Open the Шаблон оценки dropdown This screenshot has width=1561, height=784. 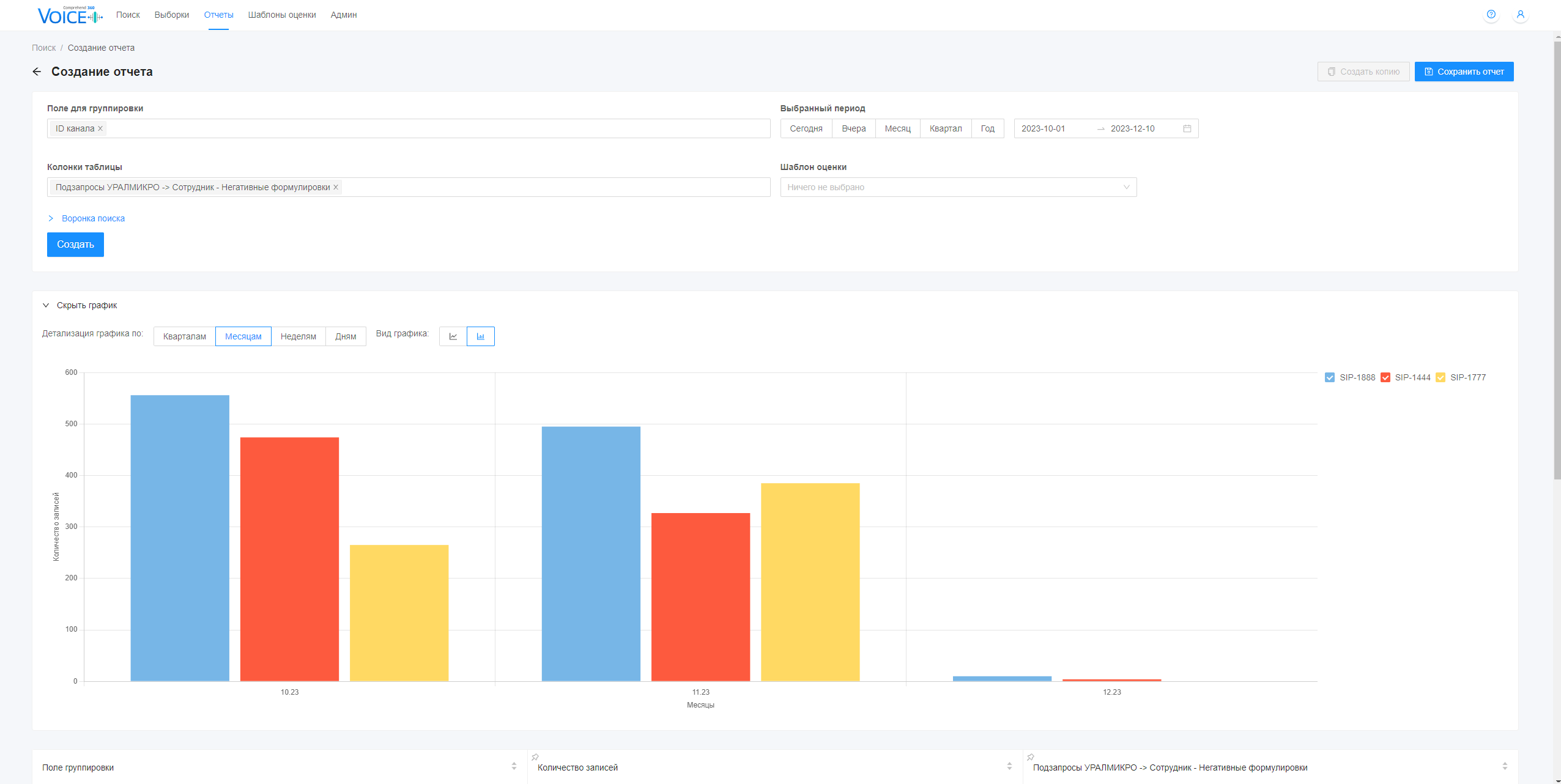point(958,187)
